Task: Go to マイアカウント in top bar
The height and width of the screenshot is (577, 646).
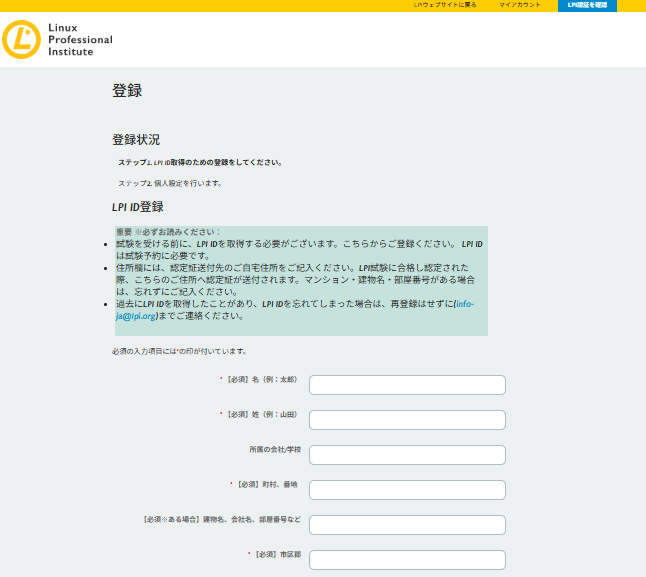Action: (x=520, y=5)
